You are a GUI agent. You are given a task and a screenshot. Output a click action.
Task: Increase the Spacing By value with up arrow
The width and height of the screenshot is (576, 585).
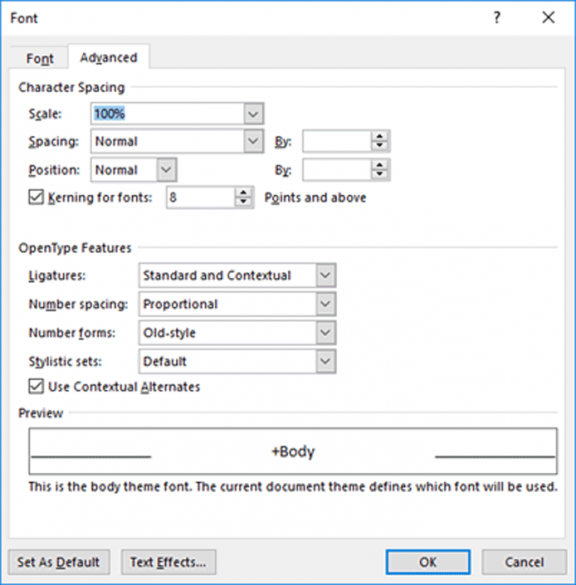(380, 137)
